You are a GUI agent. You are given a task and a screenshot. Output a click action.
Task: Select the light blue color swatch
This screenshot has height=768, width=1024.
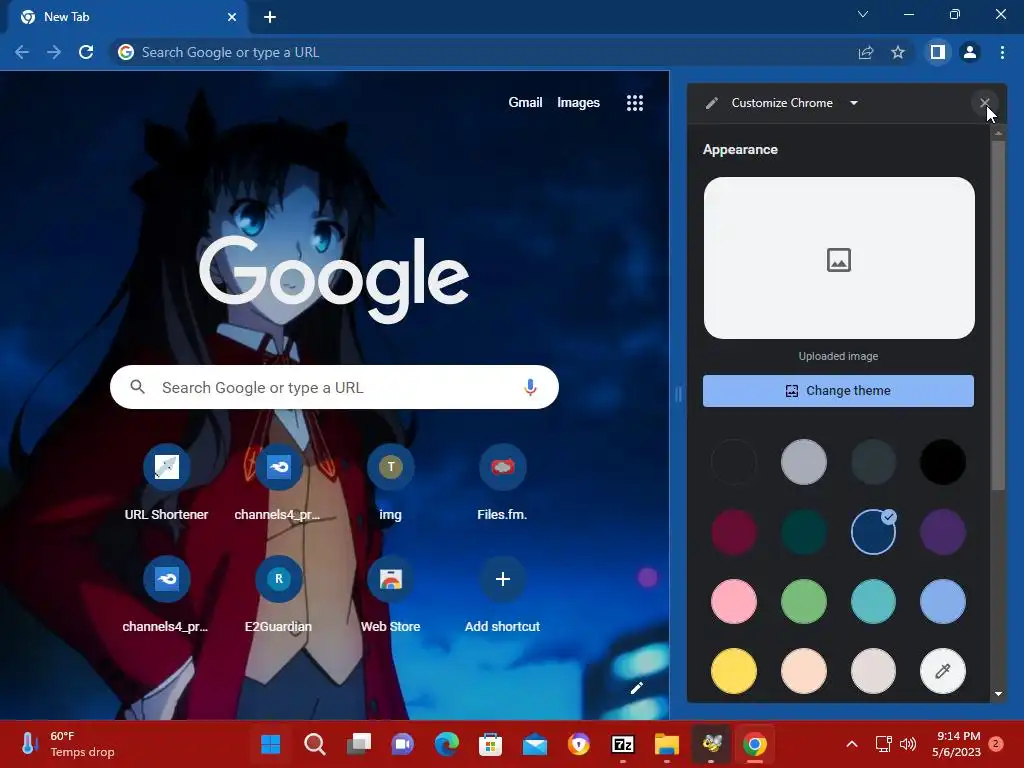coord(942,601)
